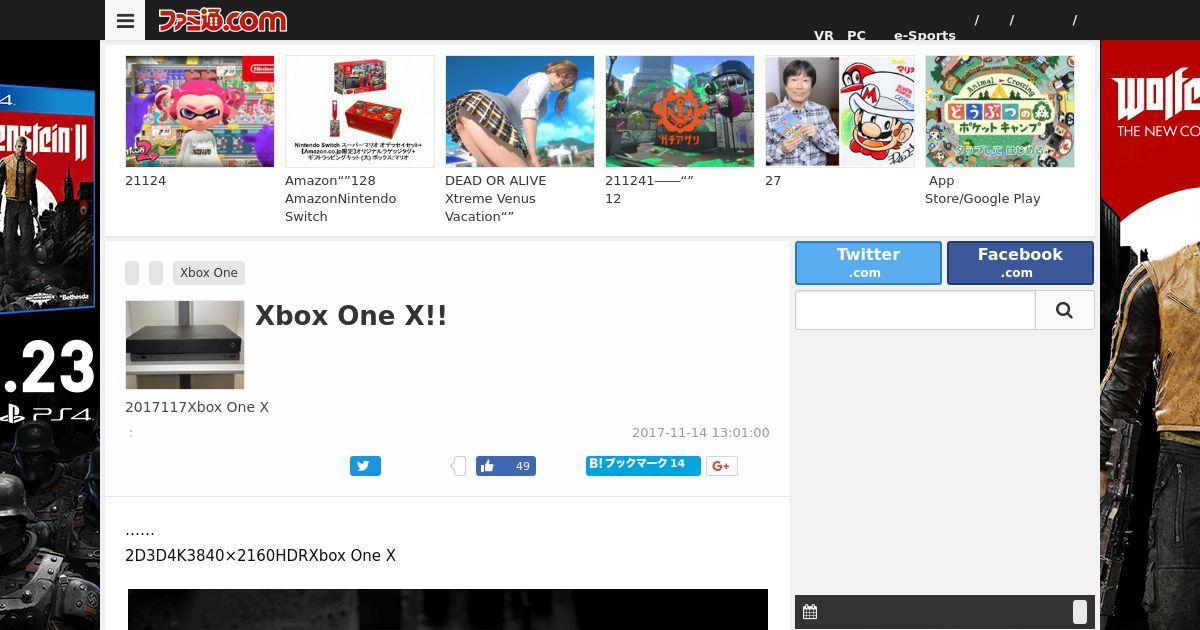Screen dimensions: 1200x630
Task: Click the Facebook like thumbs-up button
Action: pos(487,466)
